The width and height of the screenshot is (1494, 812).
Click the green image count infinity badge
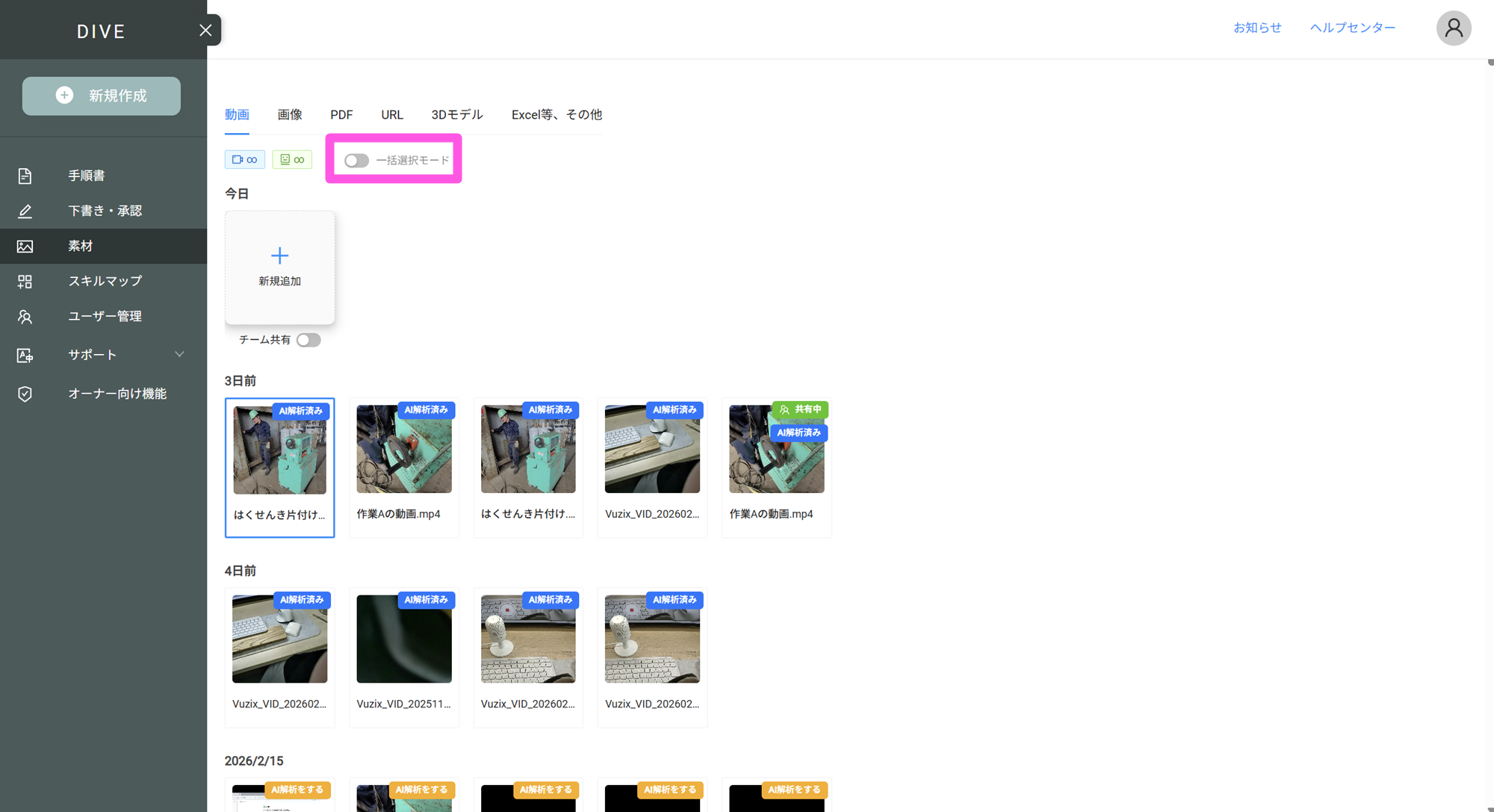292,159
